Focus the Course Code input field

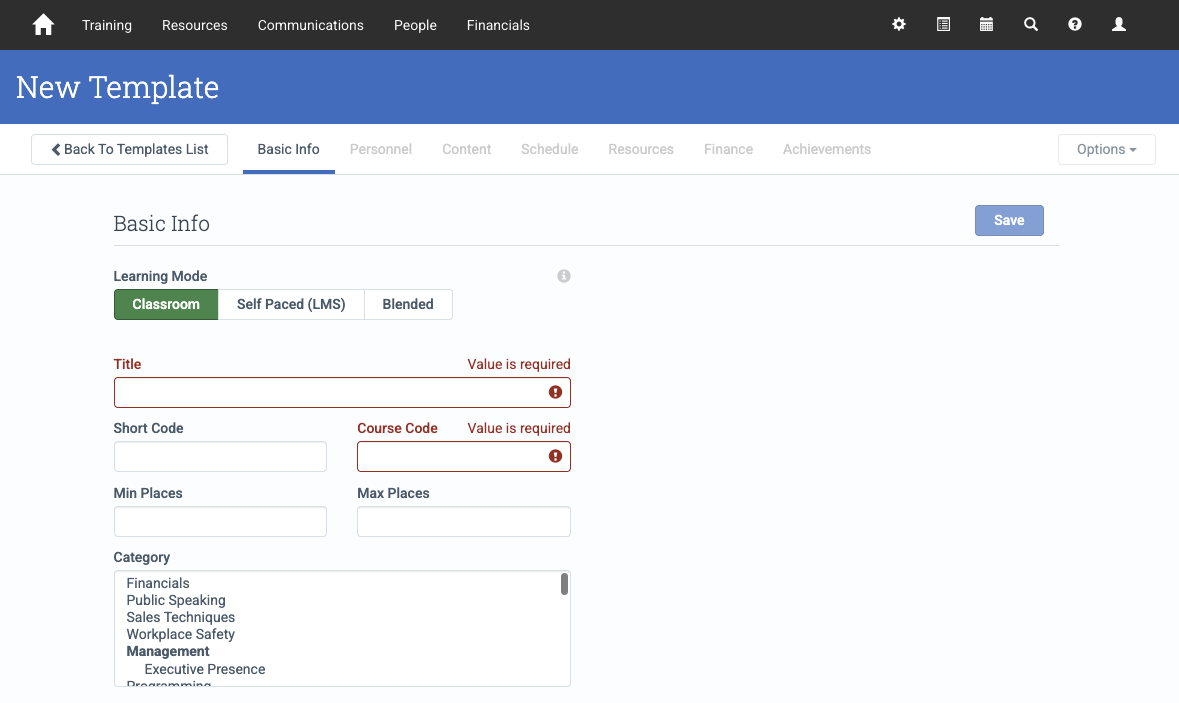pos(464,456)
